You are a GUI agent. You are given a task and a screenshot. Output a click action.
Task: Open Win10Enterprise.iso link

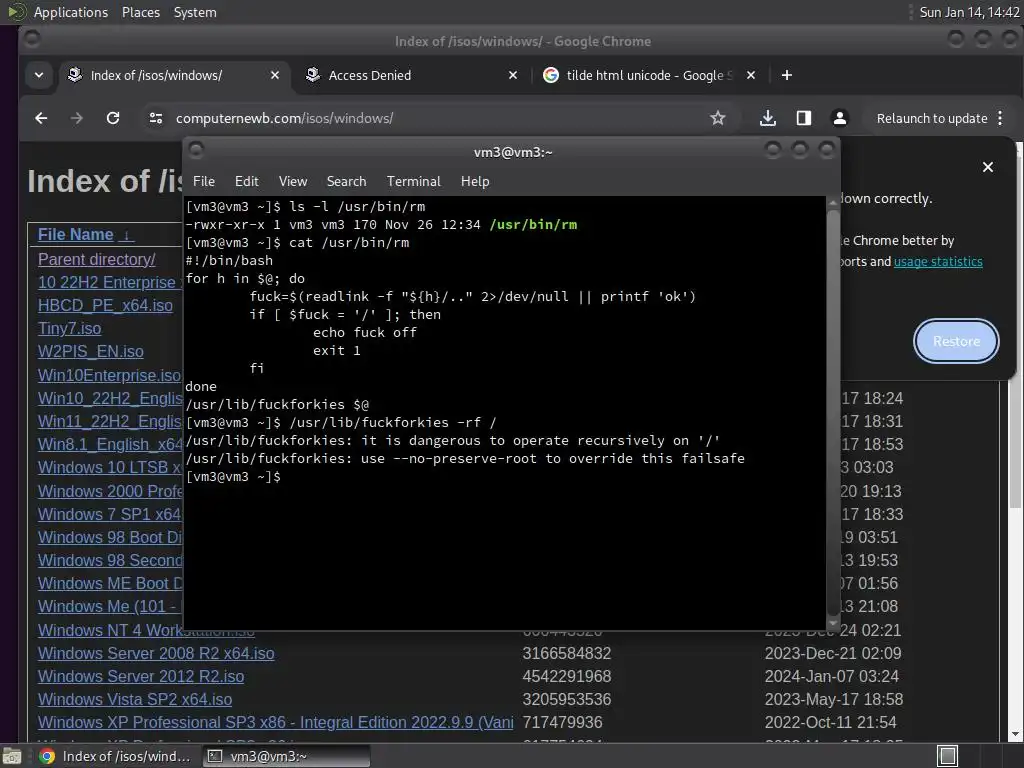109,376
